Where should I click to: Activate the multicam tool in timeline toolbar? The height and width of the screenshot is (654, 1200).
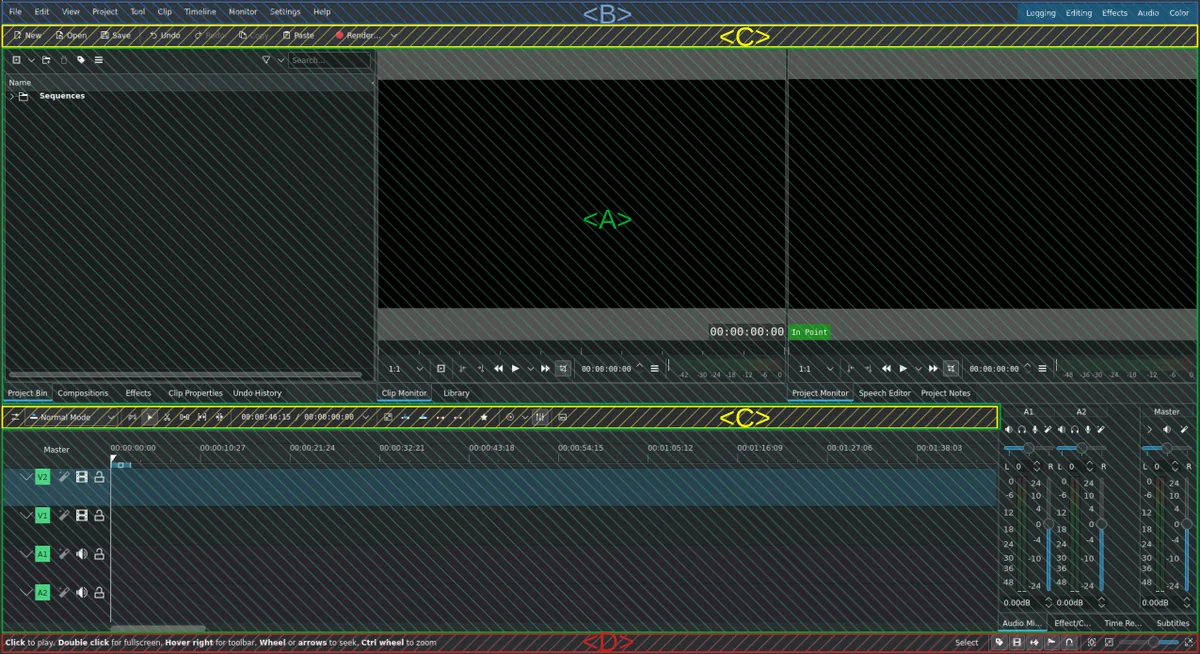[x=219, y=417]
